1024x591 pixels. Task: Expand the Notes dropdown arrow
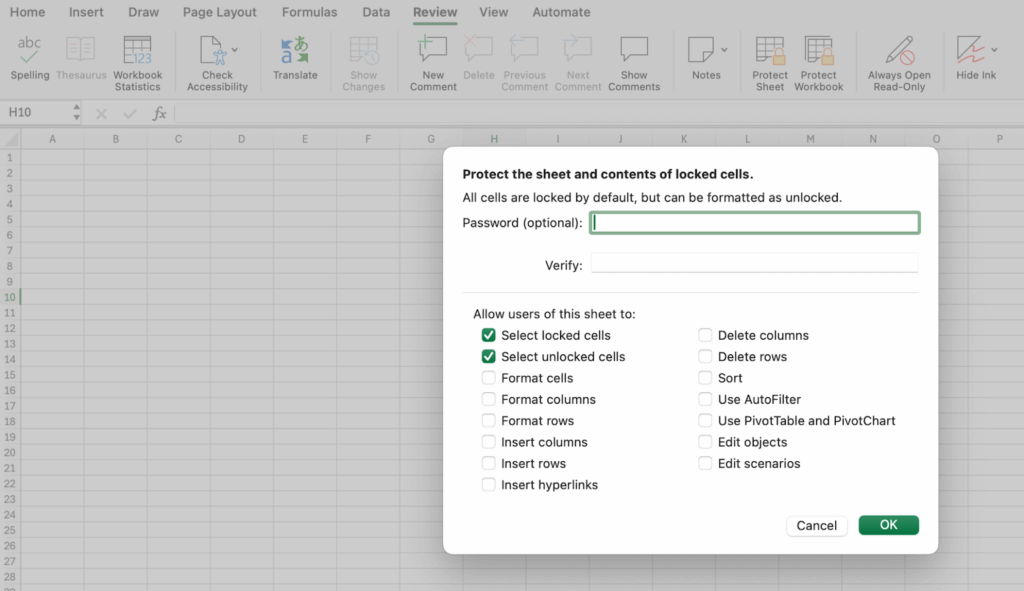tap(724, 50)
